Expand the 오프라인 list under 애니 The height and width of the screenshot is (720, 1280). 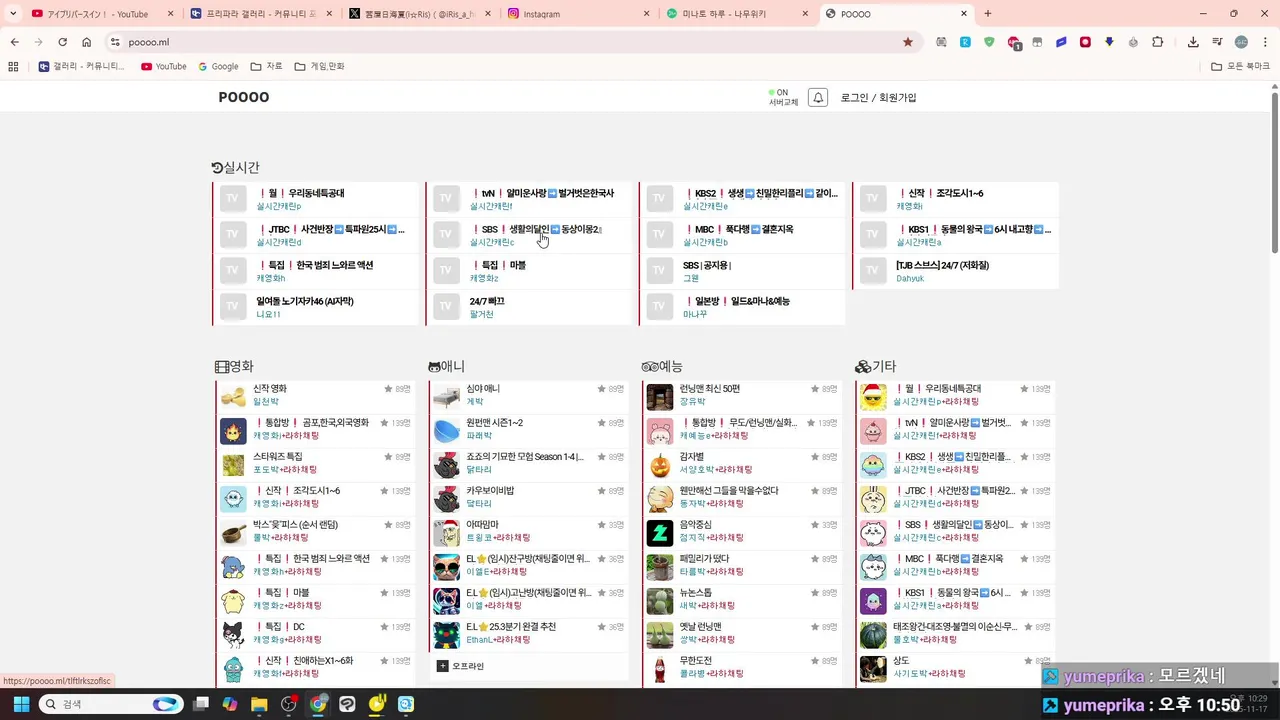click(461, 666)
